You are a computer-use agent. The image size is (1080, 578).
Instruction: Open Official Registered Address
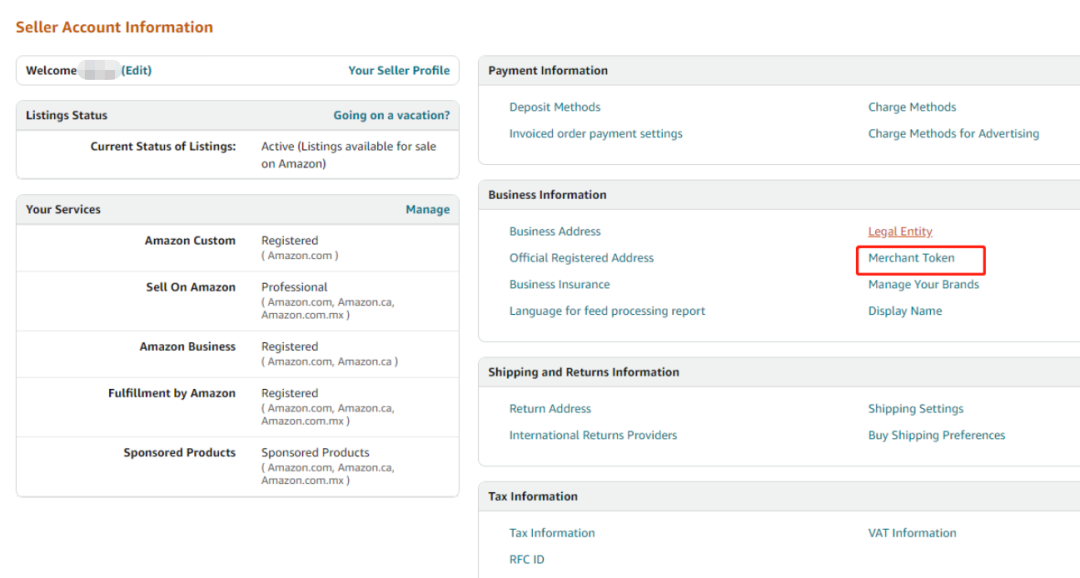[581, 258]
